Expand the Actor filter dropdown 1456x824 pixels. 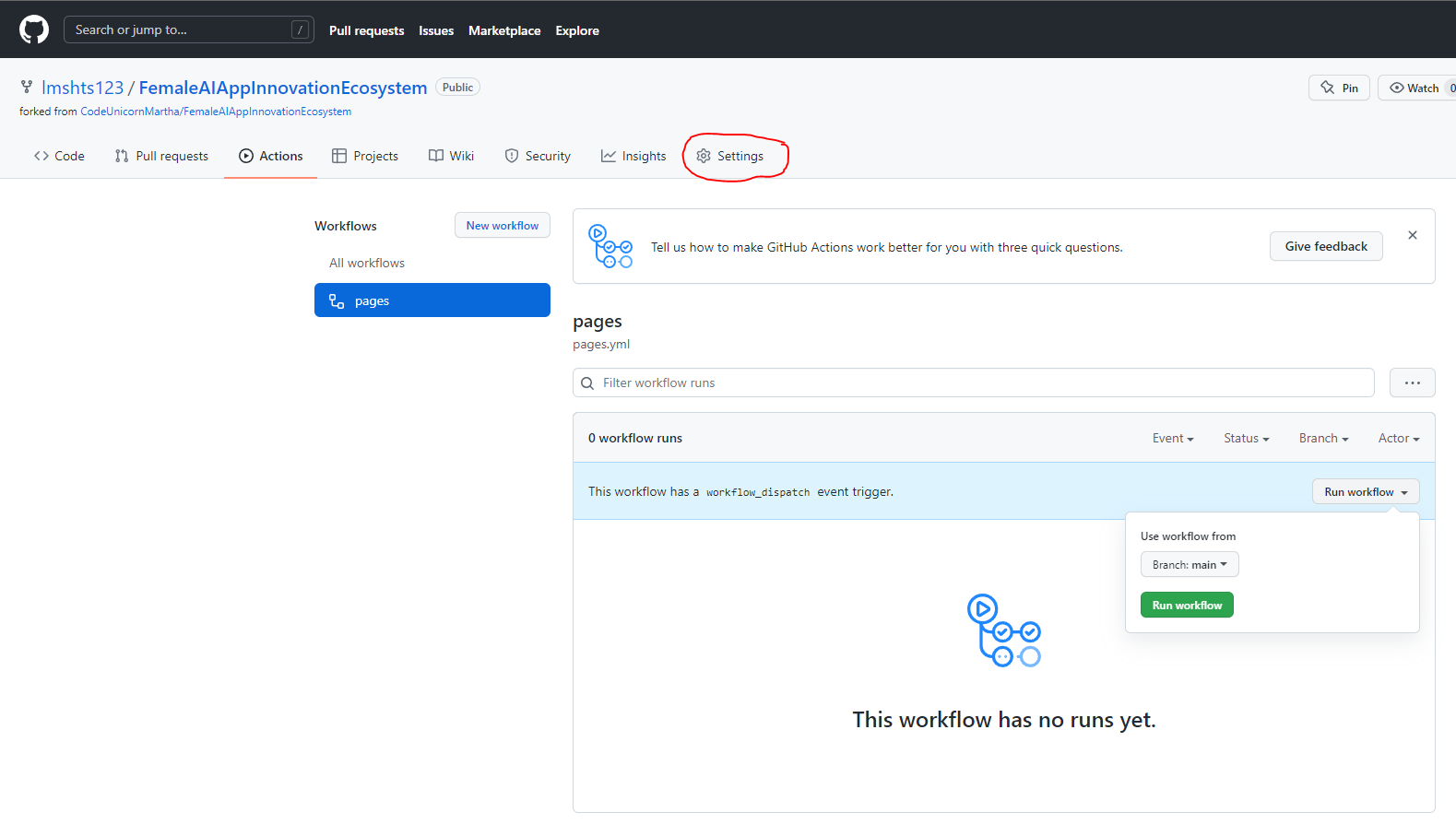tap(1398, 439)
